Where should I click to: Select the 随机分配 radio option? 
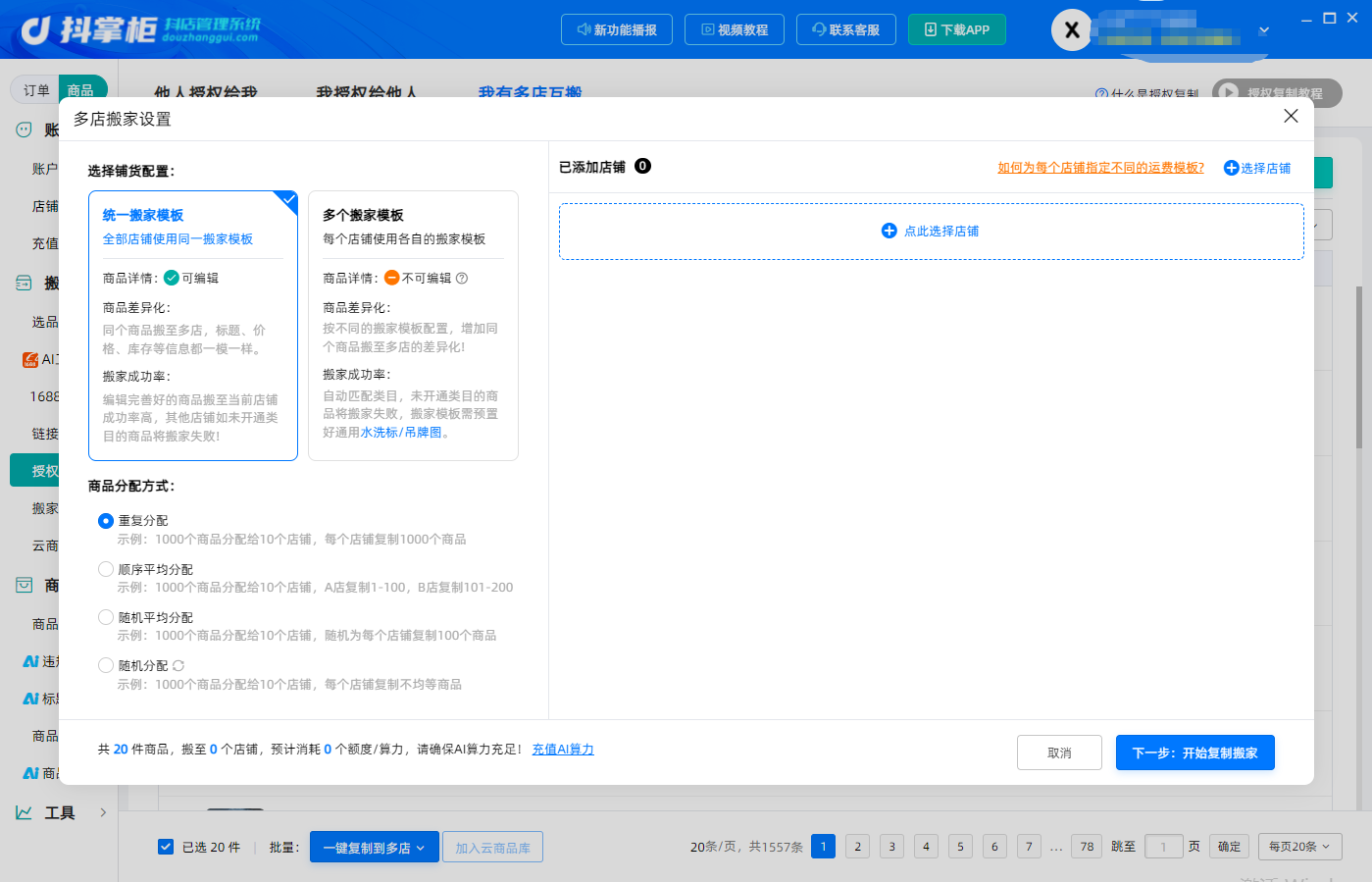pyautogui.click(x=106, y=665)
